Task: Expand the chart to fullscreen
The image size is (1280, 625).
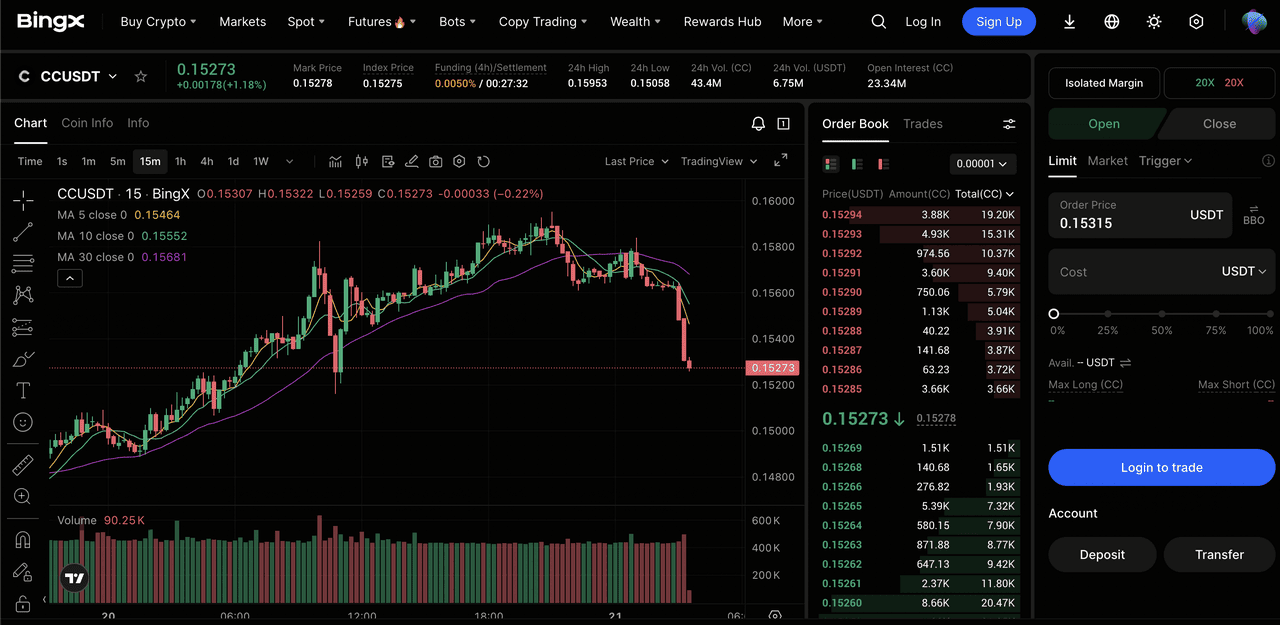Action: tap(781, 161)
